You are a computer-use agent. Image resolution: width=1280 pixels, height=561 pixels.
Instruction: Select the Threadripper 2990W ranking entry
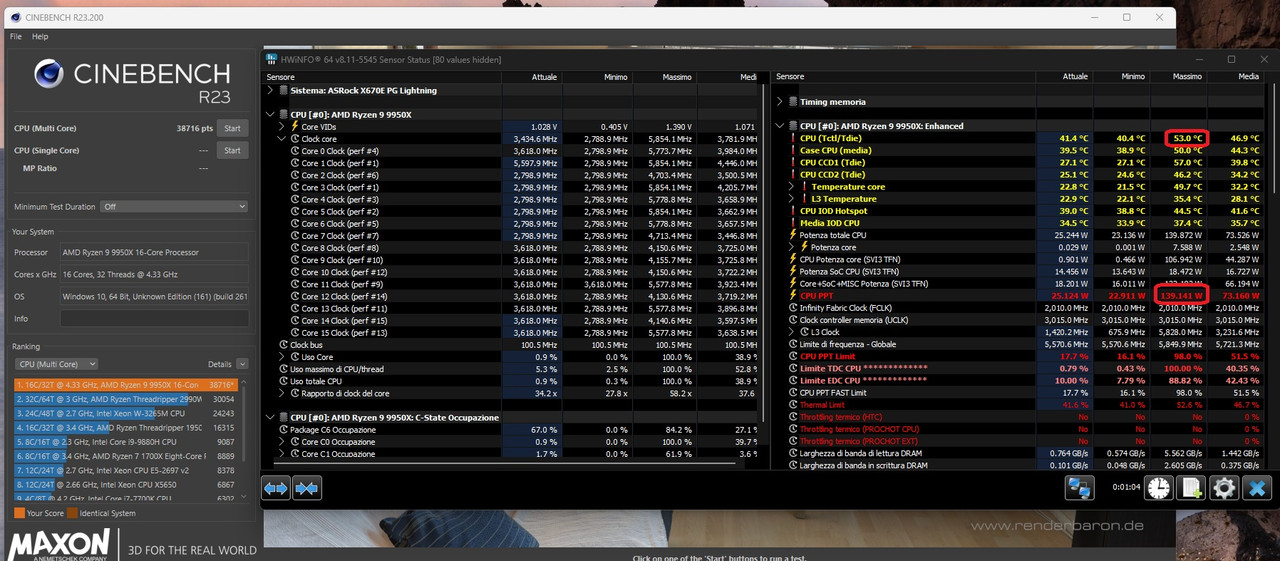tap(126, 398)
